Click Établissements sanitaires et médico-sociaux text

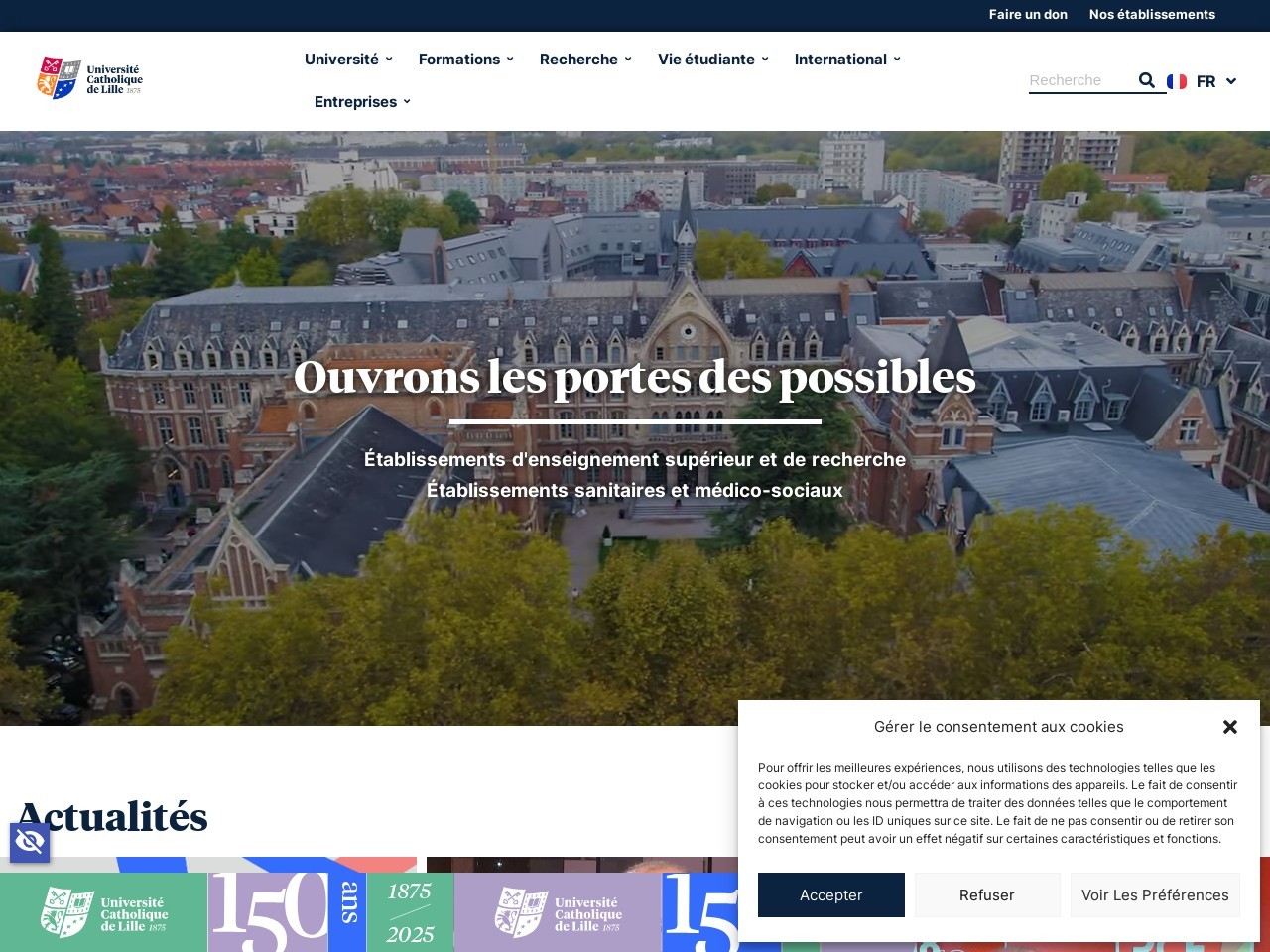click(x=635, y=490)
